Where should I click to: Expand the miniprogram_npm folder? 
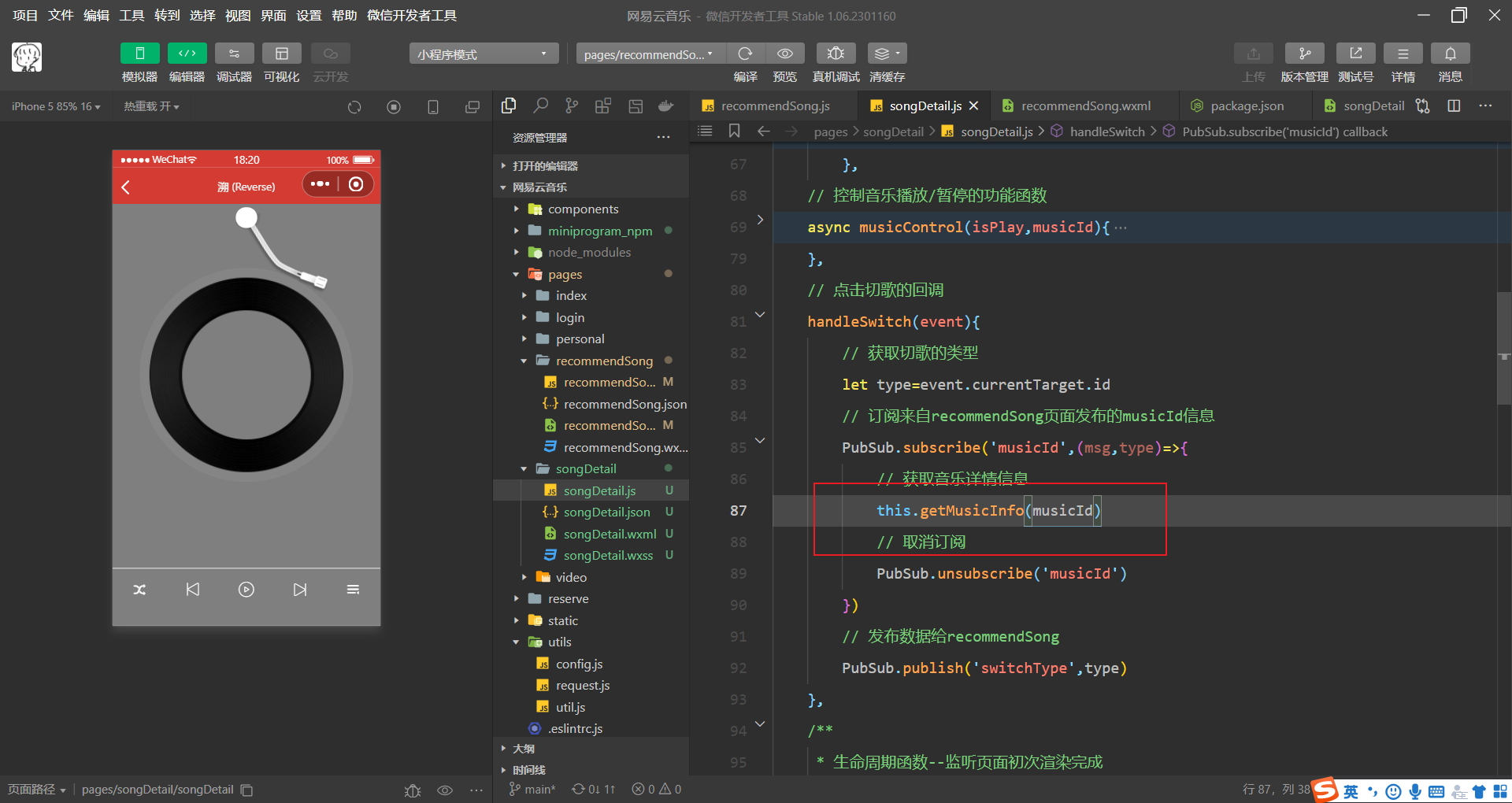[x=591, y=231]
